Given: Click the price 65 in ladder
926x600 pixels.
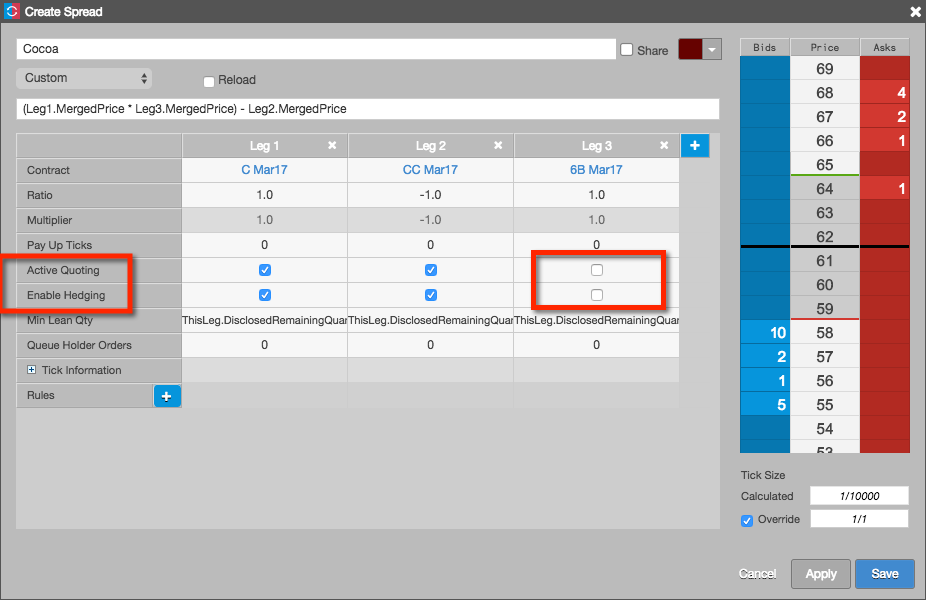Looking at the screenshot, I should [x=824, y=164].
